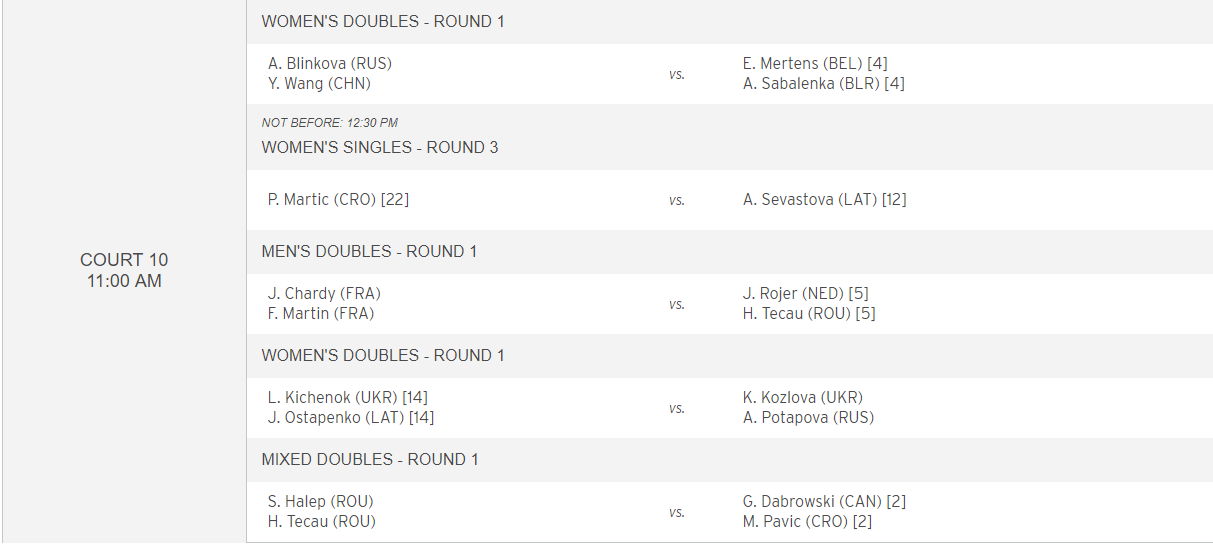Click J. Rojer (NED) [5]

pos(806,293)
